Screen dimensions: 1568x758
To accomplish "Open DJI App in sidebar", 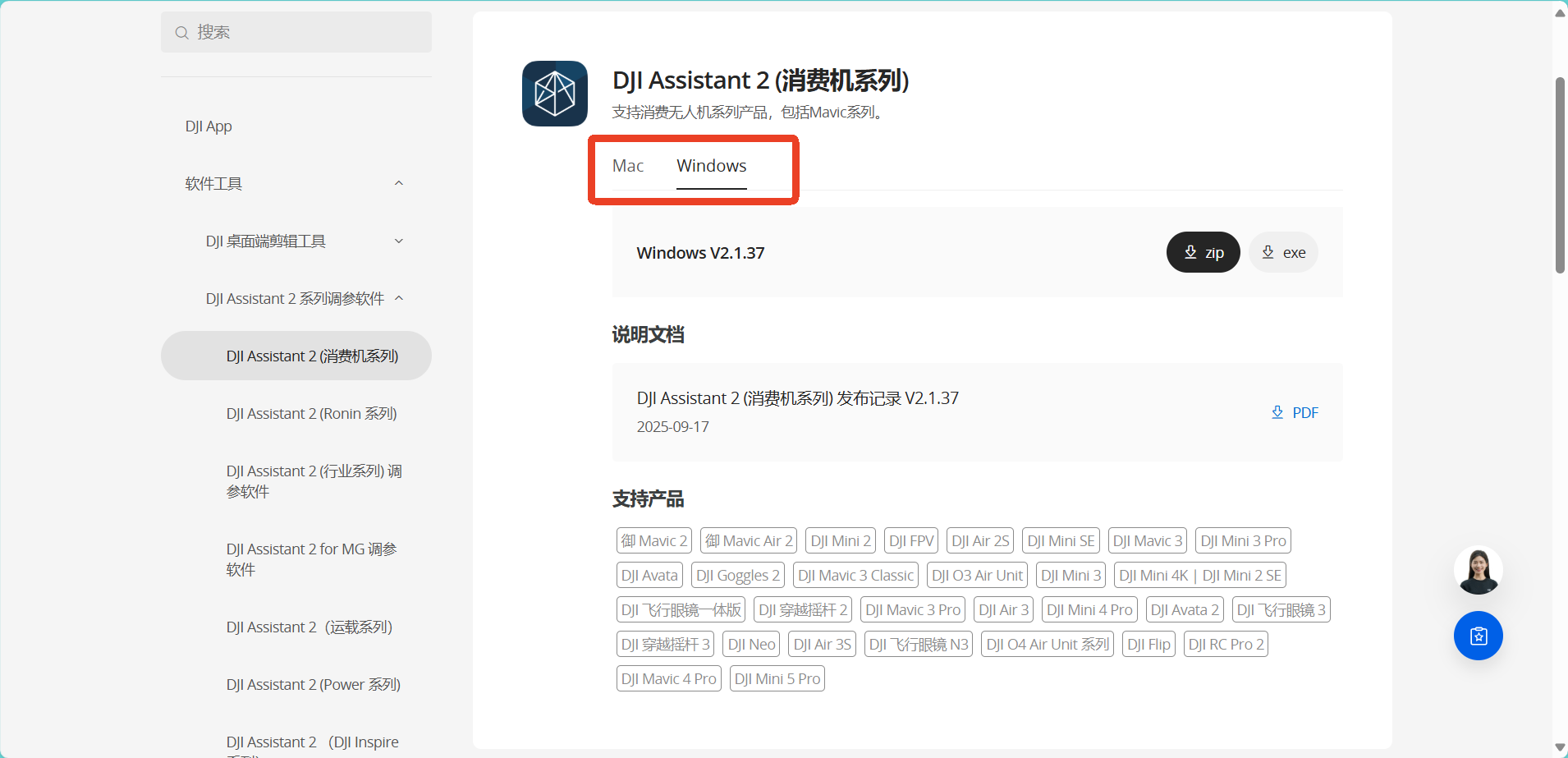I will tap(209, 126).
